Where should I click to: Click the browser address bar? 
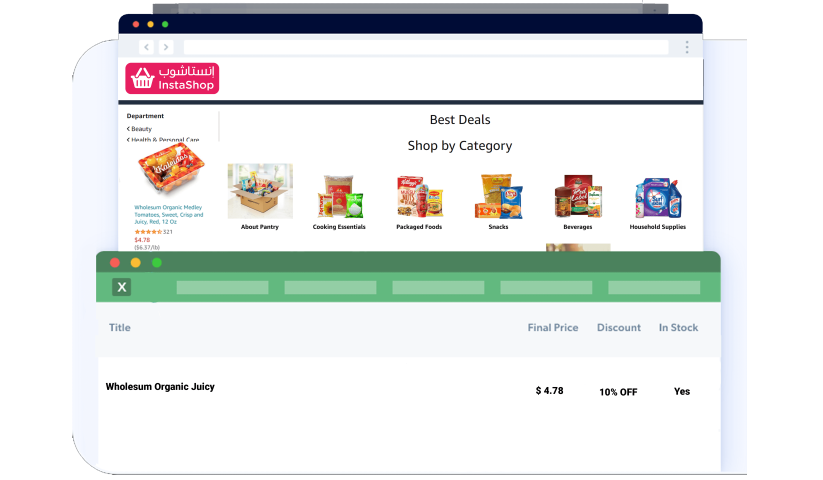426,47
